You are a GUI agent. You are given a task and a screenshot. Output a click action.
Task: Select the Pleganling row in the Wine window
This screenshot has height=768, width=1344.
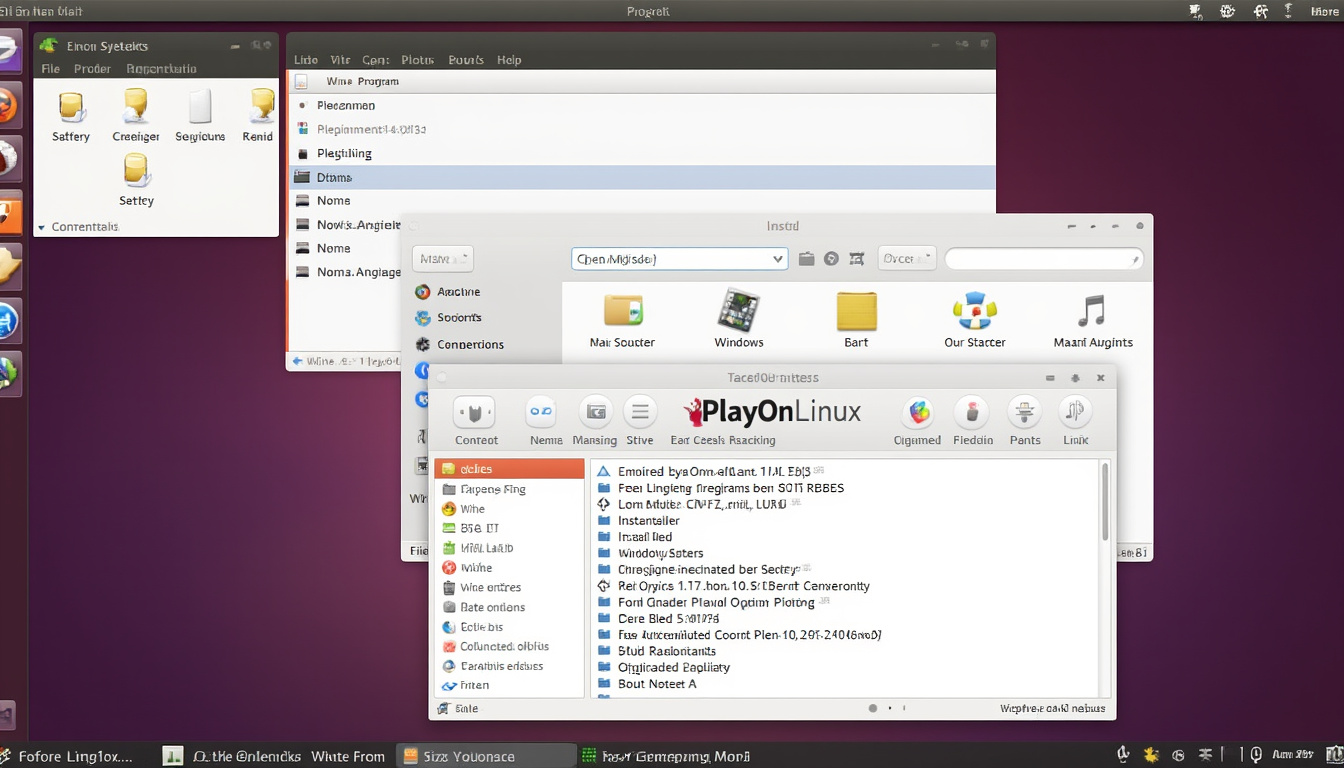642,153
